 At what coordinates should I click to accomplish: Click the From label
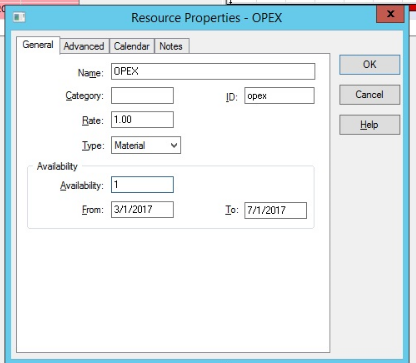(93, 210)
